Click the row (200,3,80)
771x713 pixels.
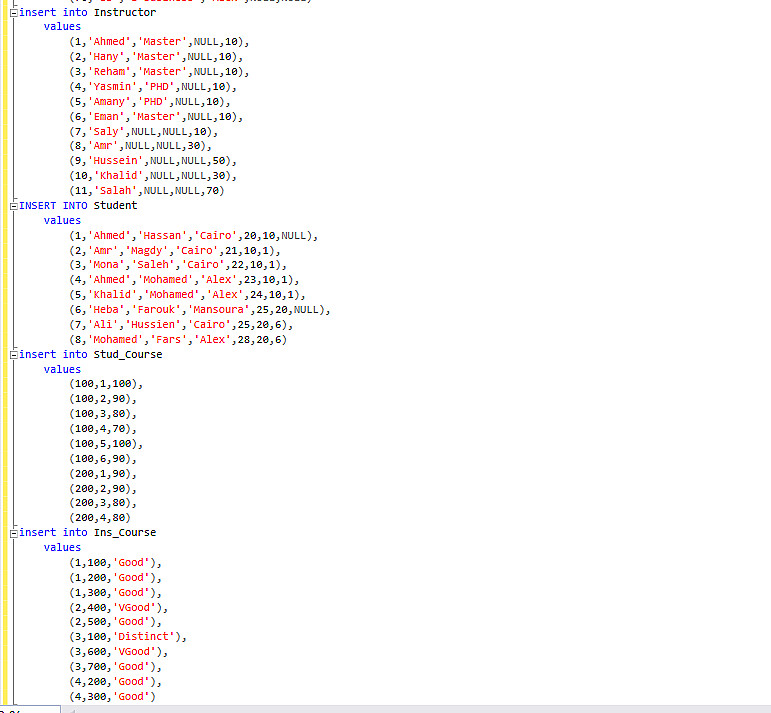pyautogui.click(x=103, y=503)
